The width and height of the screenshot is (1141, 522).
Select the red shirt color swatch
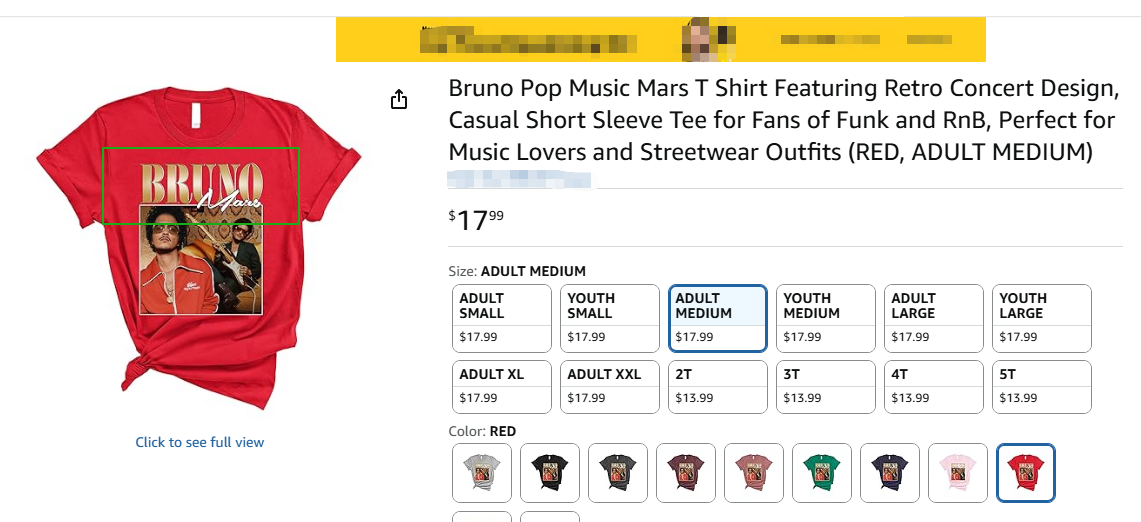(x=1026, y=472)
